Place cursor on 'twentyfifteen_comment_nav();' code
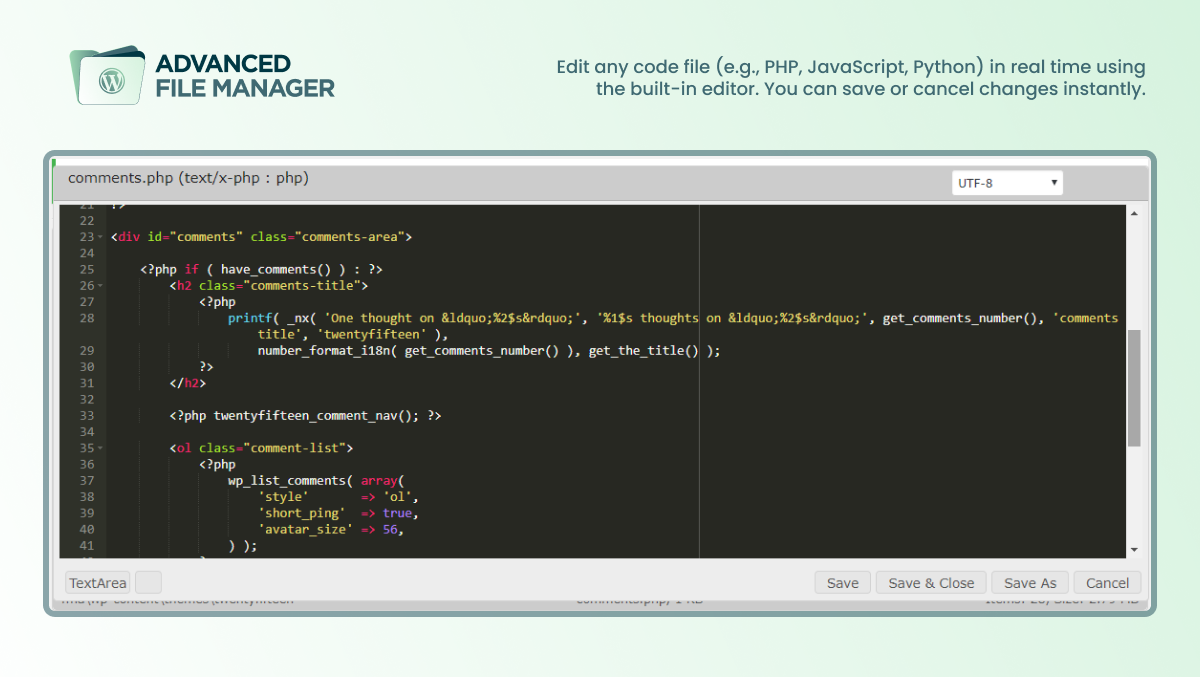Image resolution: width=1200 pixels, height=677 pixels. pyautogui.click(x=317, y=415)
